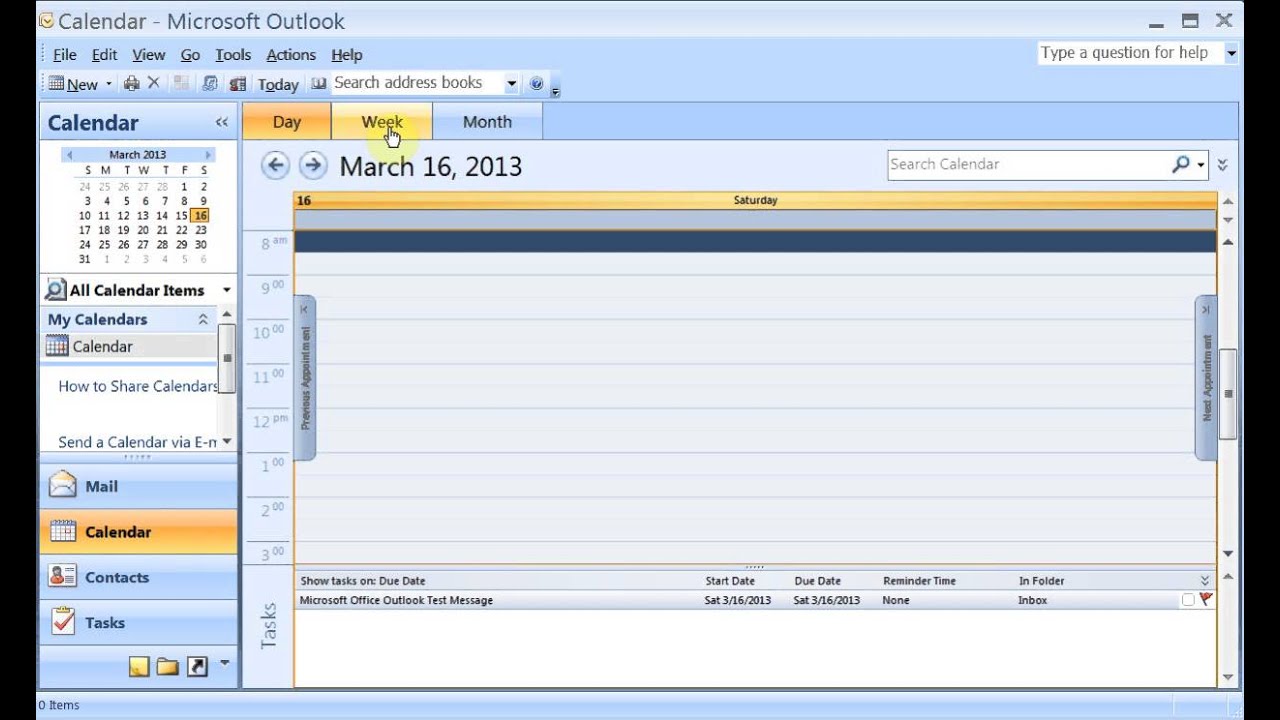
Task: Open the View menu
Action: tap(148, 55)
